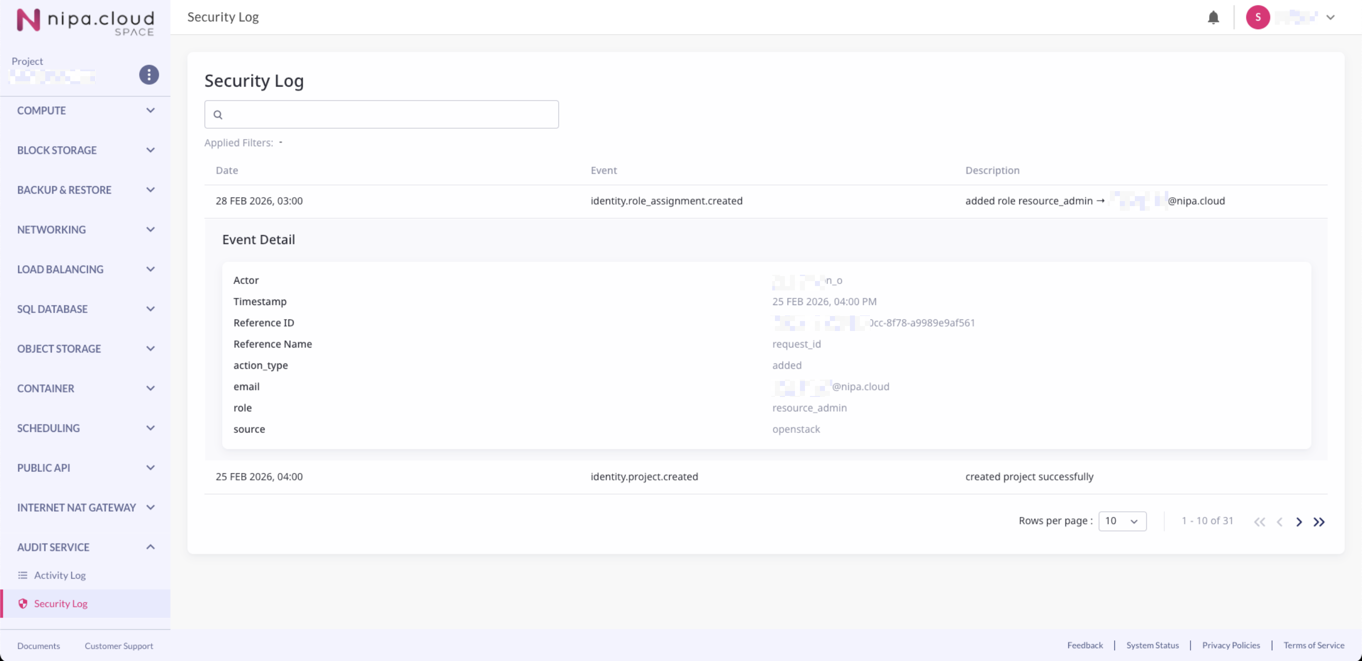Go to the next page of logs

tap(1299, 522)
